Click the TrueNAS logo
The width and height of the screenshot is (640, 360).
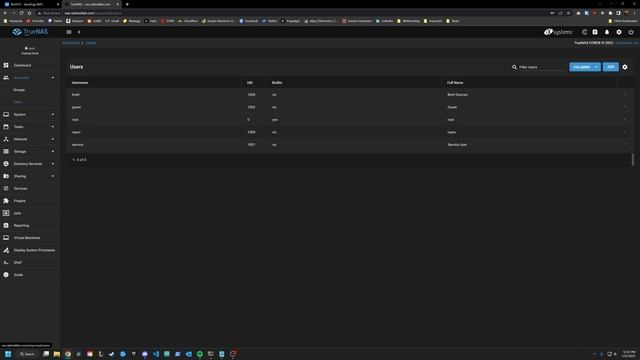pos(30,32)
